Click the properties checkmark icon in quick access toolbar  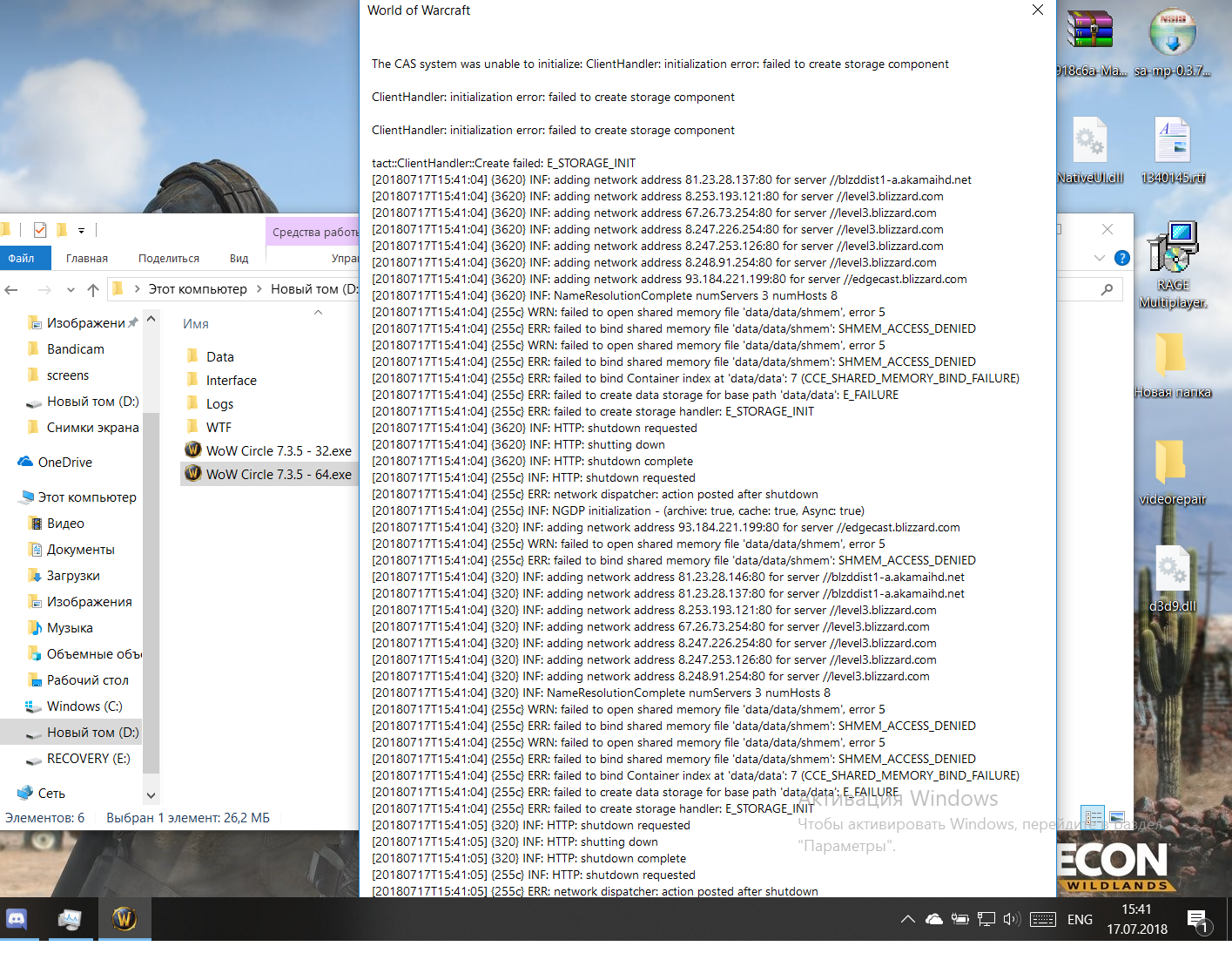tap(40, 230)
